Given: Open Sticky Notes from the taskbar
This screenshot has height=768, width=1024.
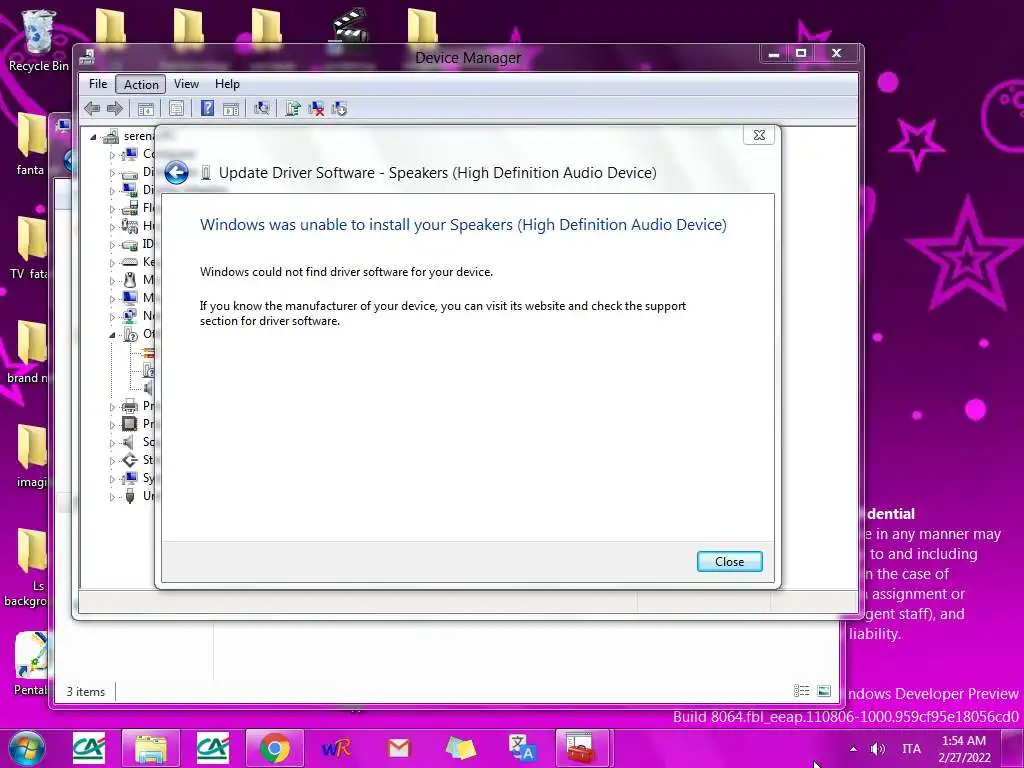Looking at the screenshot, I should tap(460, 749).
